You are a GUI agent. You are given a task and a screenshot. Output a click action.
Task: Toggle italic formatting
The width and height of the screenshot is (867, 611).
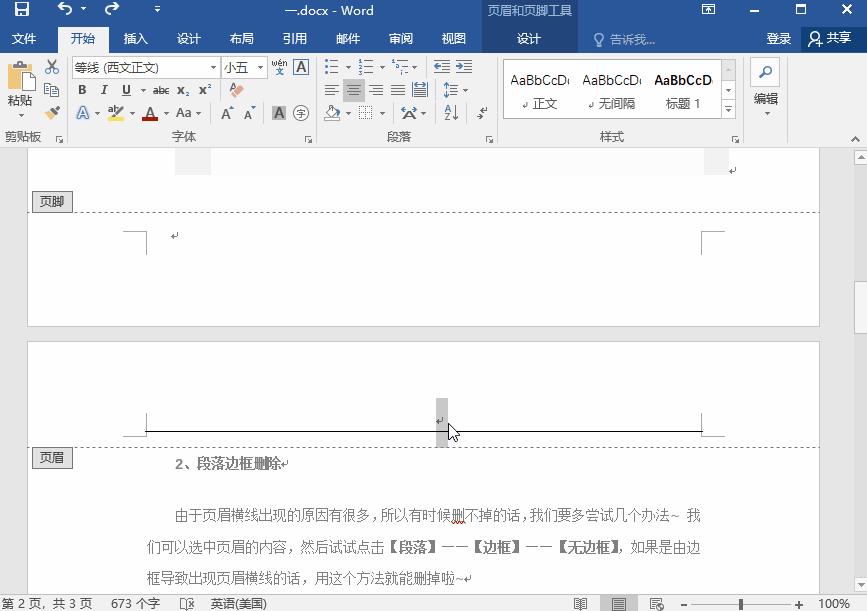[104, 89]
